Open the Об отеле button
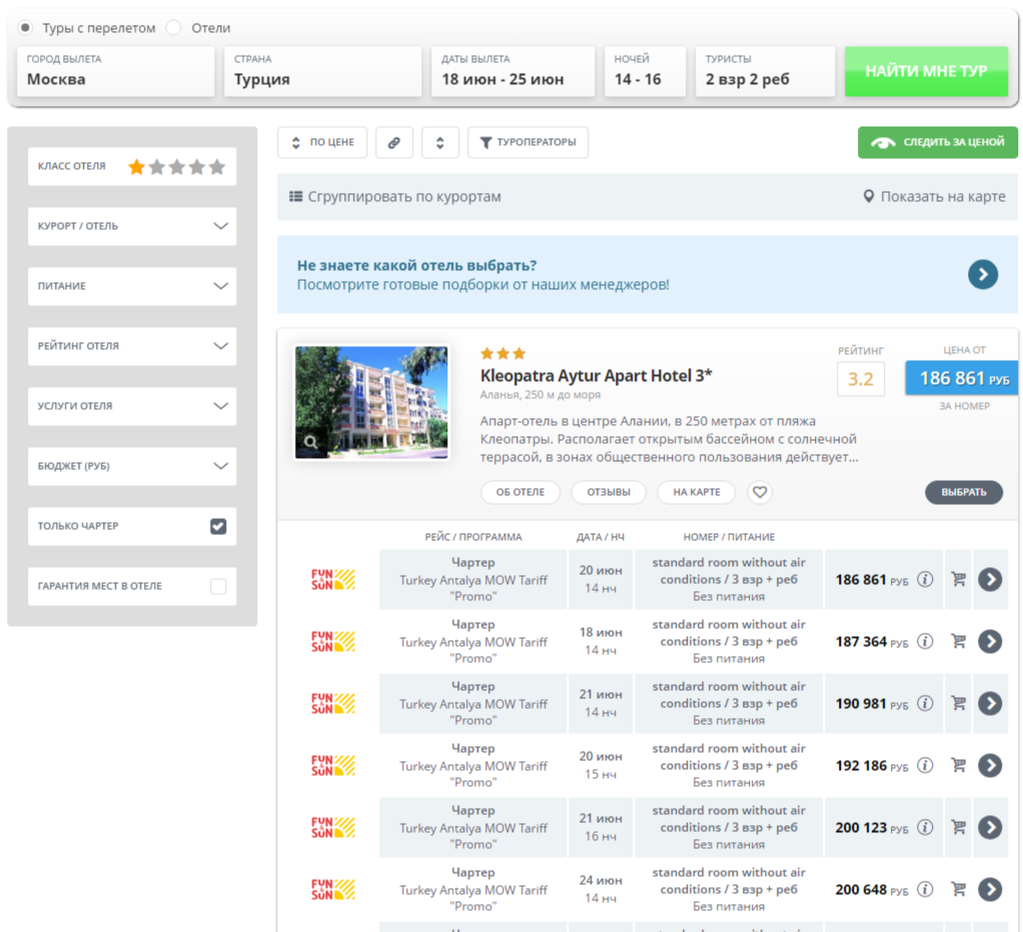This screenshot has height=932, width=1023. coord(520,492)
